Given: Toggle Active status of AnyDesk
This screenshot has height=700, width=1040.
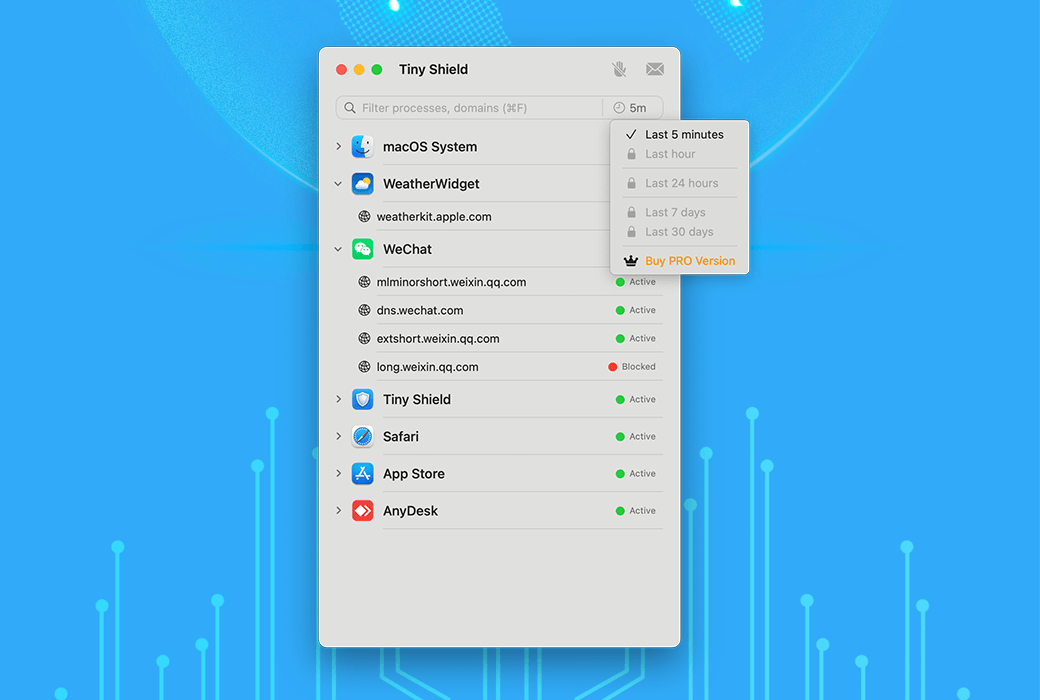Looking at the screenshot, I should (635, 511).
